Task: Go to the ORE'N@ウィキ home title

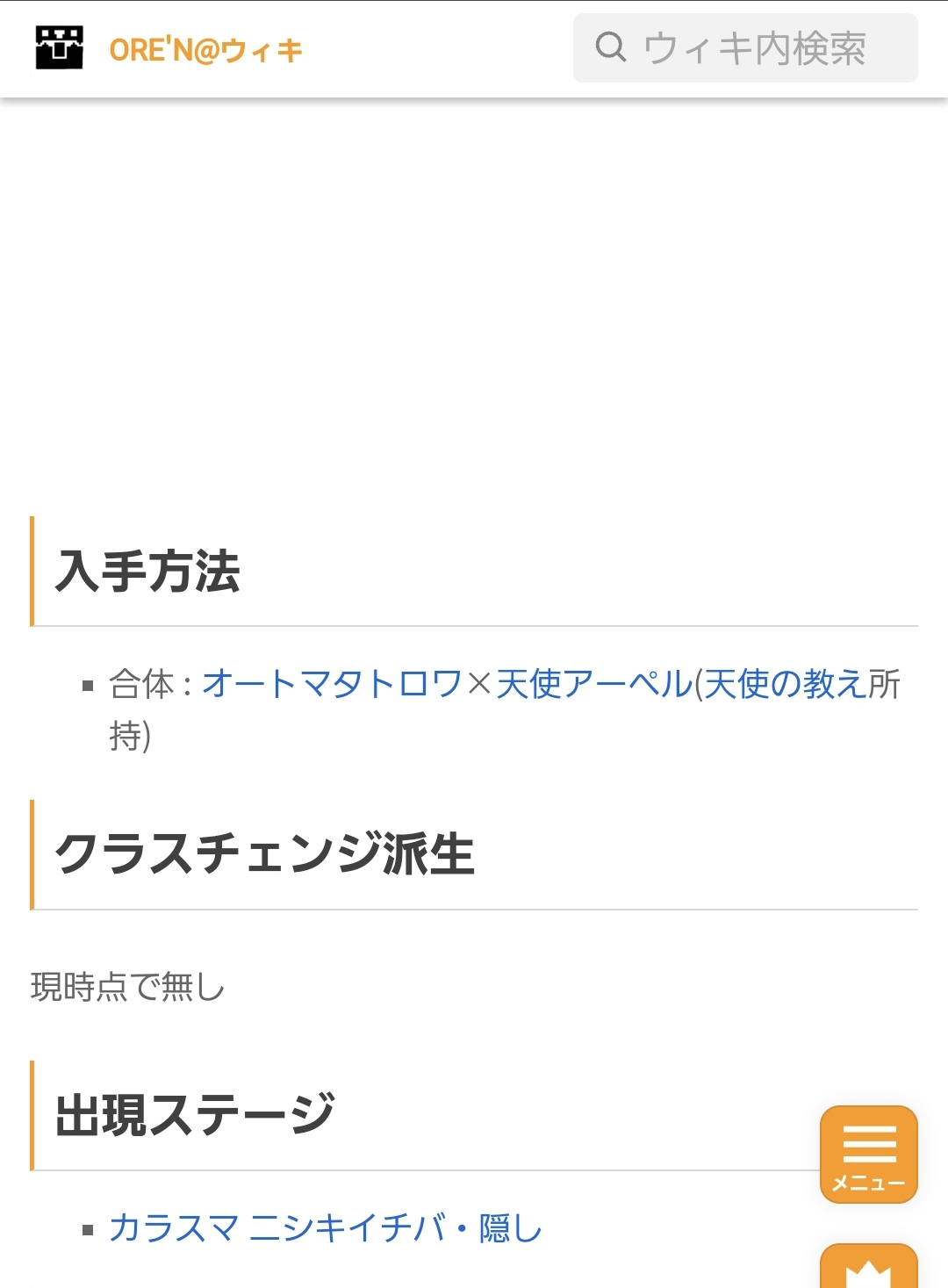Action: pos(205,50)
